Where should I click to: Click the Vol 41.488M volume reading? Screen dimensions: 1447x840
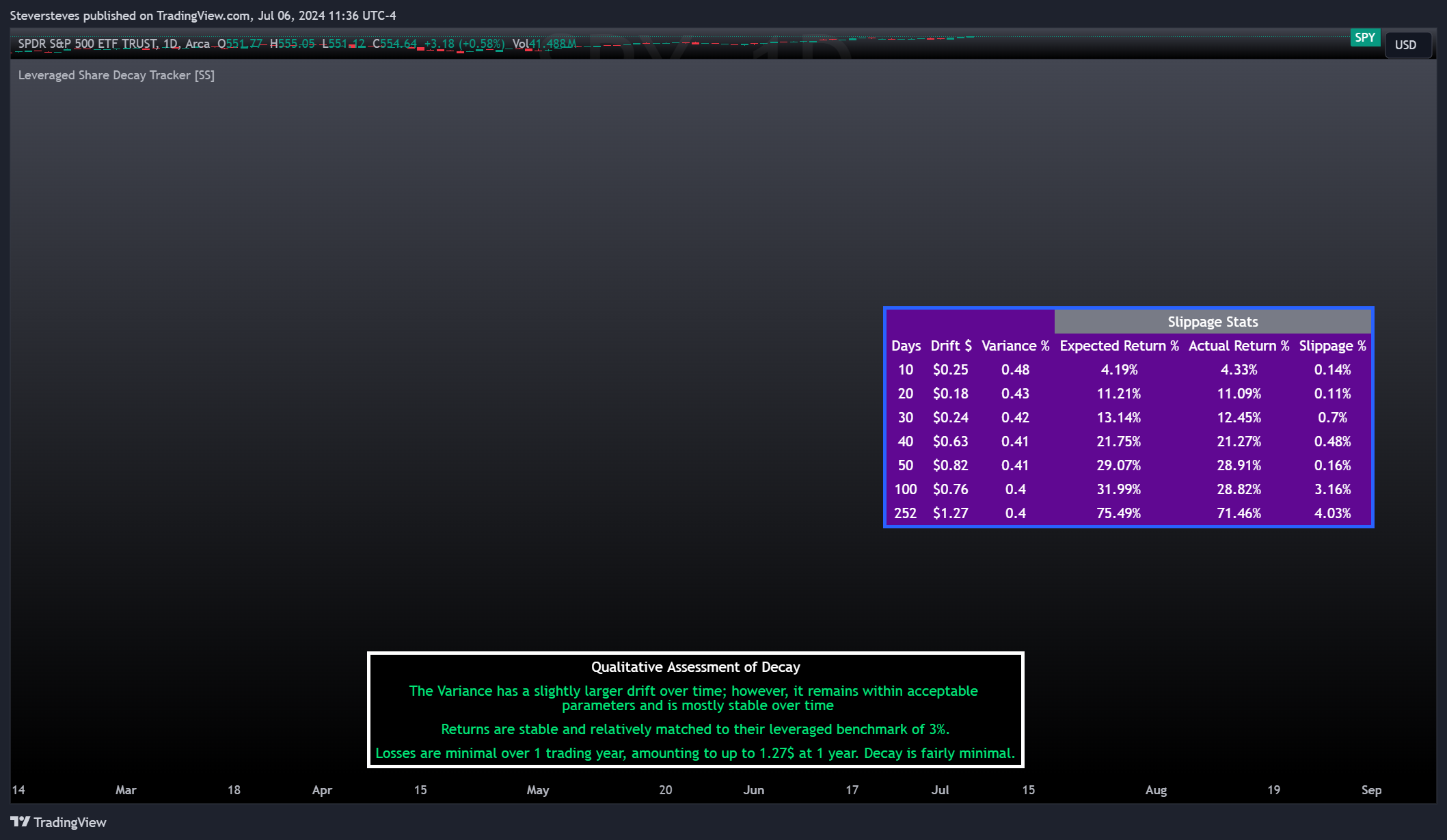click(x=545, y=44)
